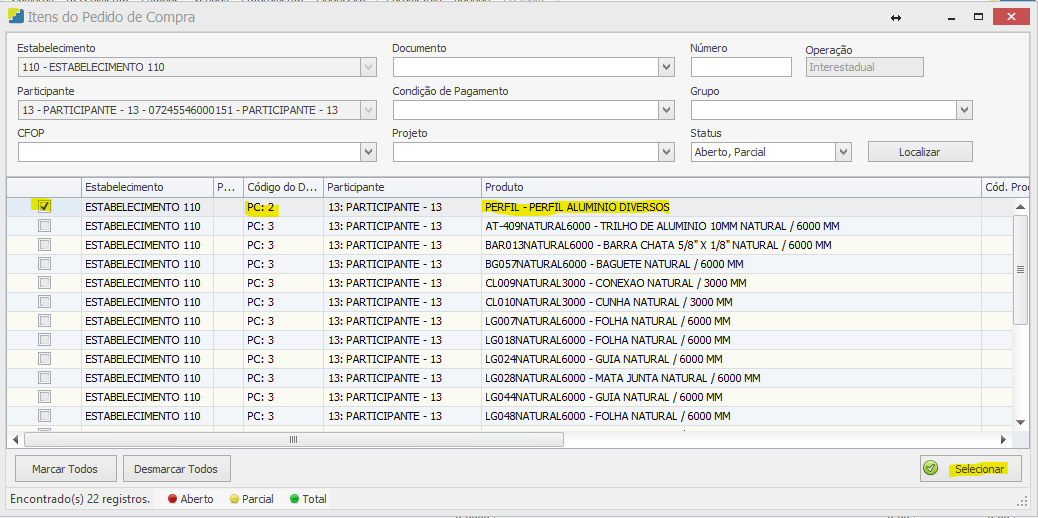
Task: Tick the BAR013NATURAL6000 barra chata row checkbox
Action: (44, 245)
